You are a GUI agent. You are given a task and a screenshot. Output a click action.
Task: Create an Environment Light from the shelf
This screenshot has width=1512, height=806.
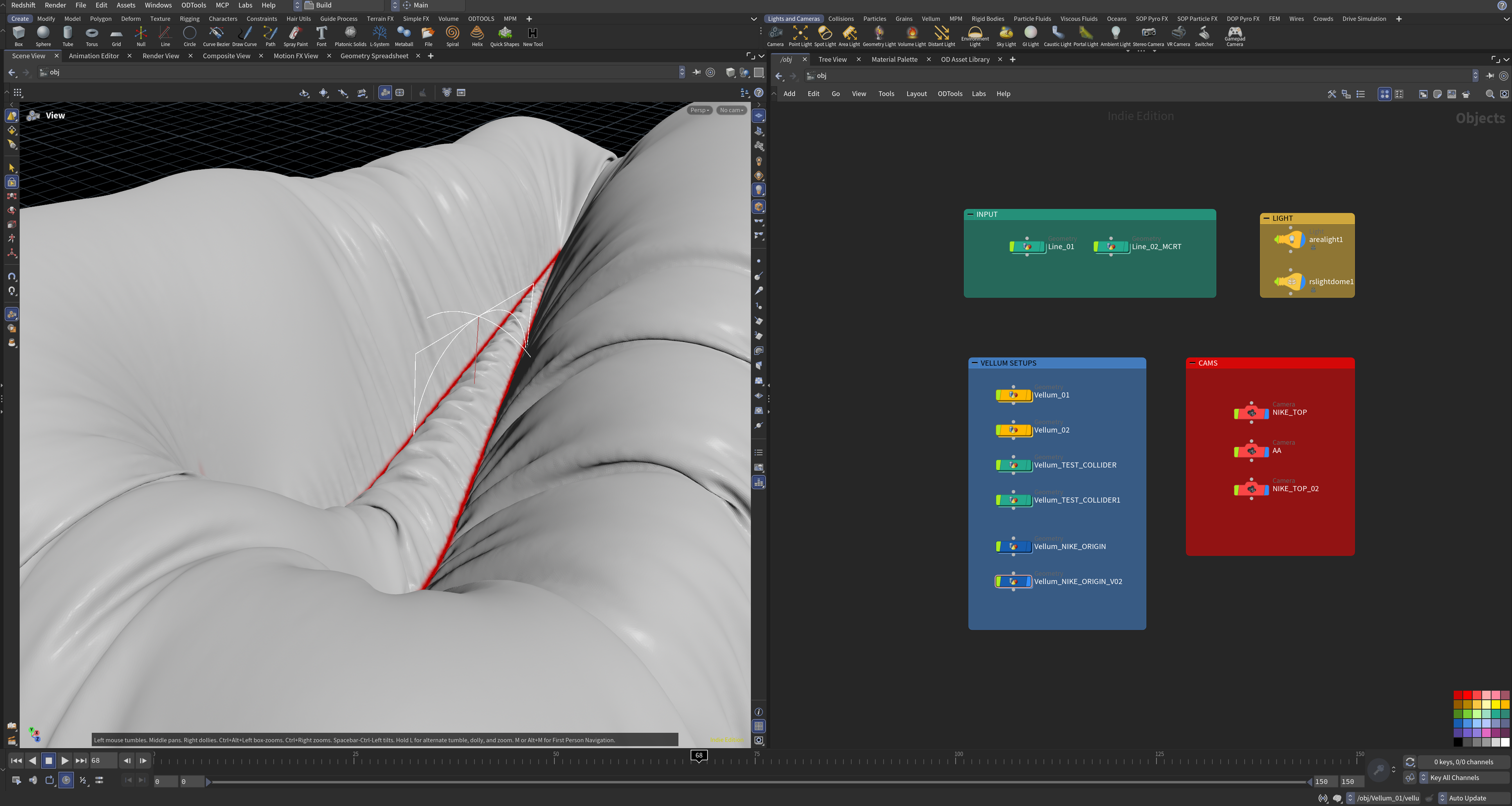click(x=974, y=36)
